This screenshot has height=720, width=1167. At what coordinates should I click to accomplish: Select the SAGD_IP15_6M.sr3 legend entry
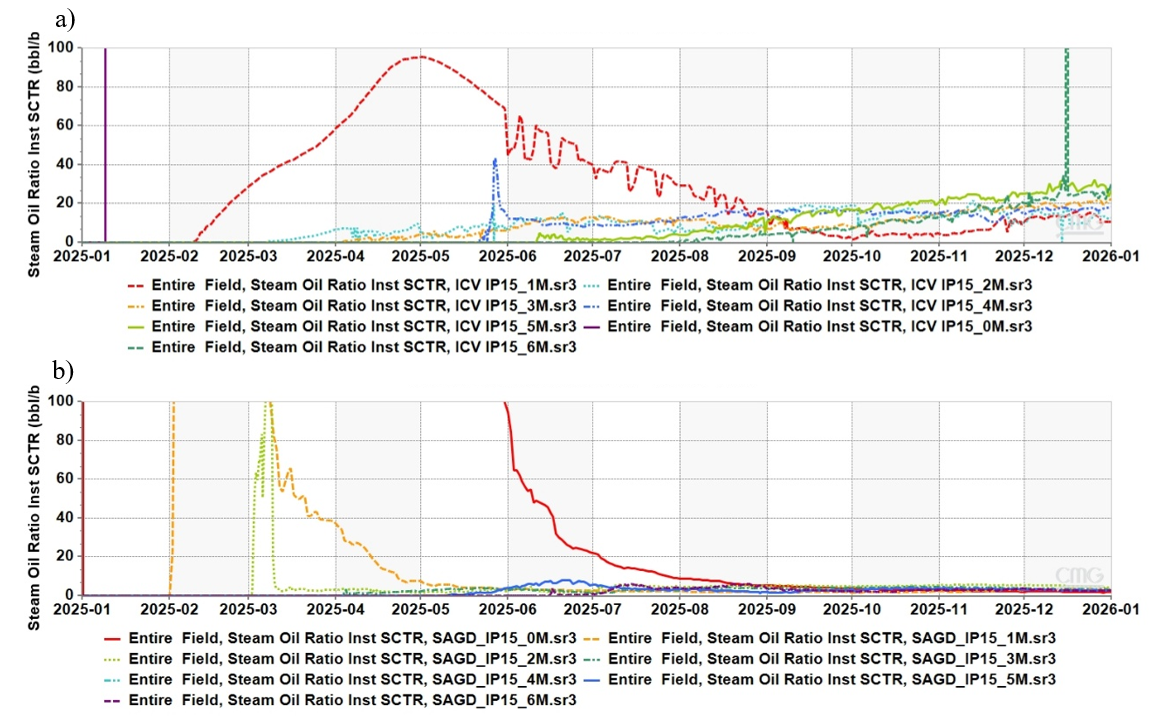340,701
